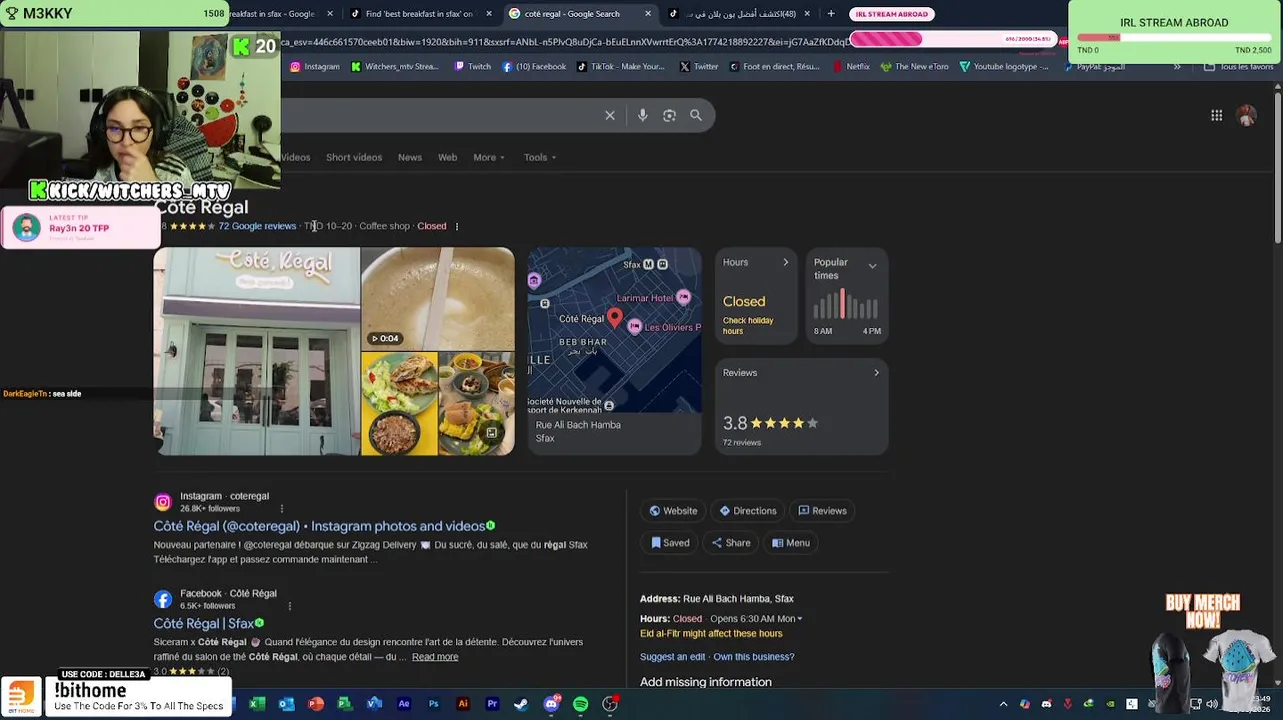The width and height of the screenshot is (1283, 720).
Task: Switch to the Short videos tab
Action: tap(354, 158)
